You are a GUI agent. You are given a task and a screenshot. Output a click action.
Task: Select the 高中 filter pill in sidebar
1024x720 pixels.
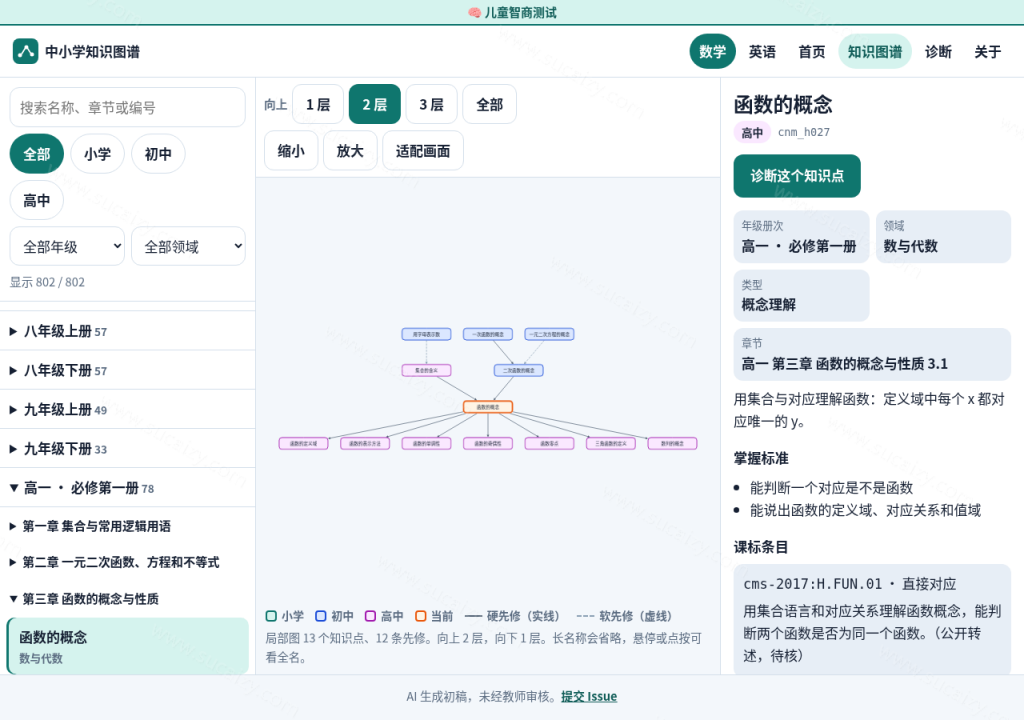point(37,201)
